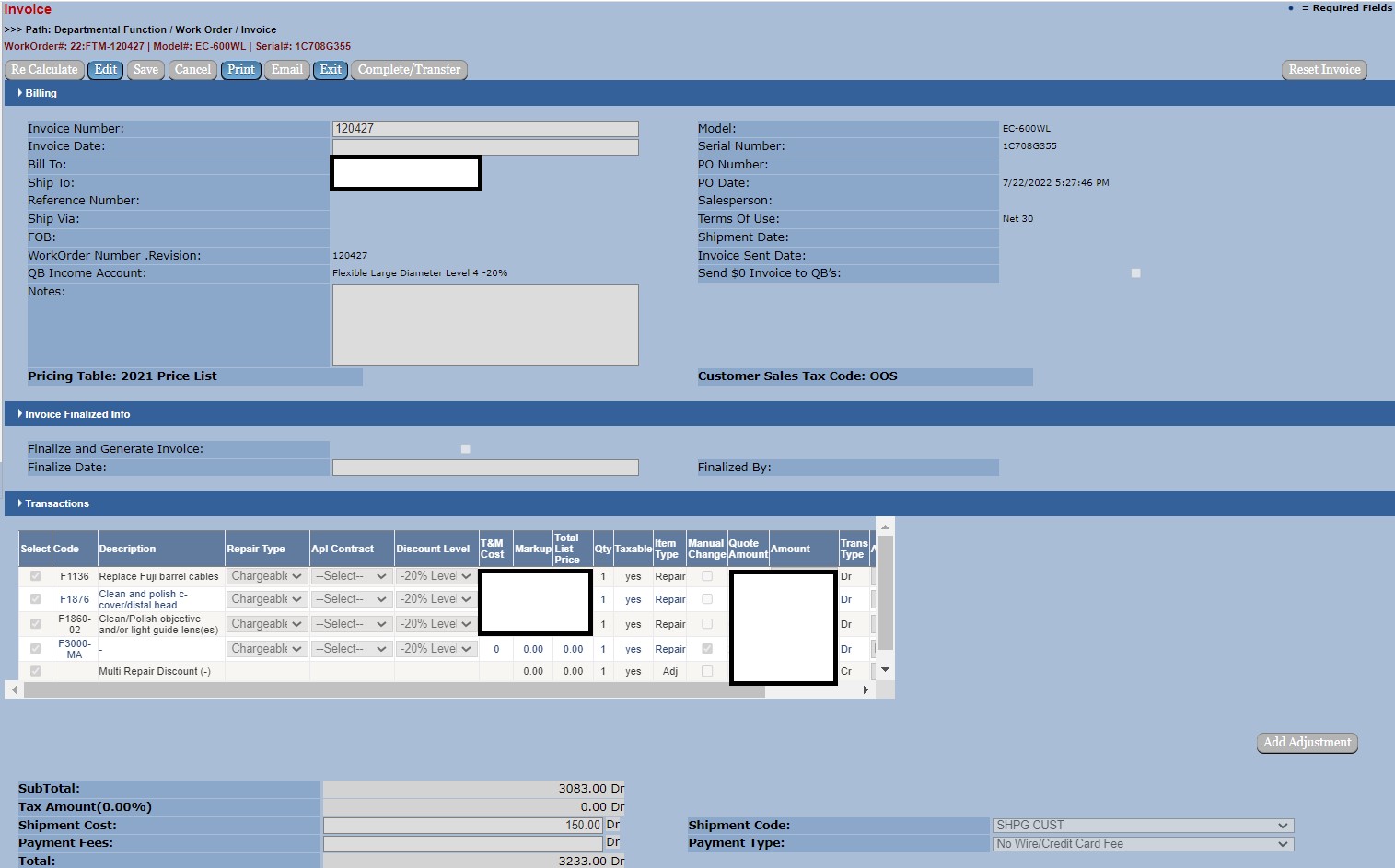Click the Shipment Cost input field
This screenshot has height=868, width=1395.
pos(462,826)
